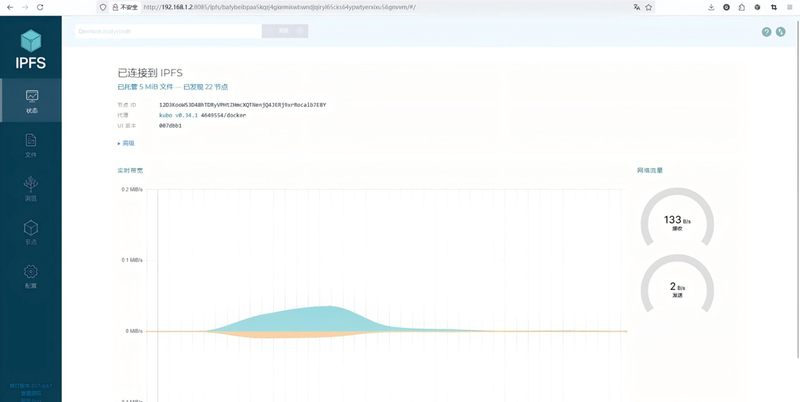Open the browser extensions puzzle icon
This screenshot has height=402, width=800.
(x=742, y=7)
